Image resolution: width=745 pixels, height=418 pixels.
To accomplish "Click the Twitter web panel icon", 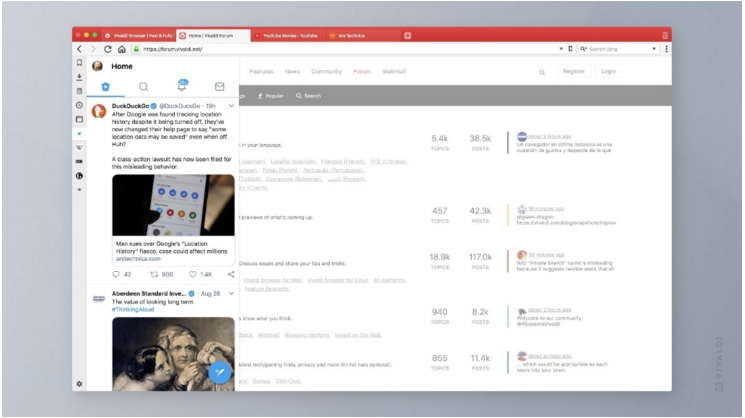I will 79,132.
